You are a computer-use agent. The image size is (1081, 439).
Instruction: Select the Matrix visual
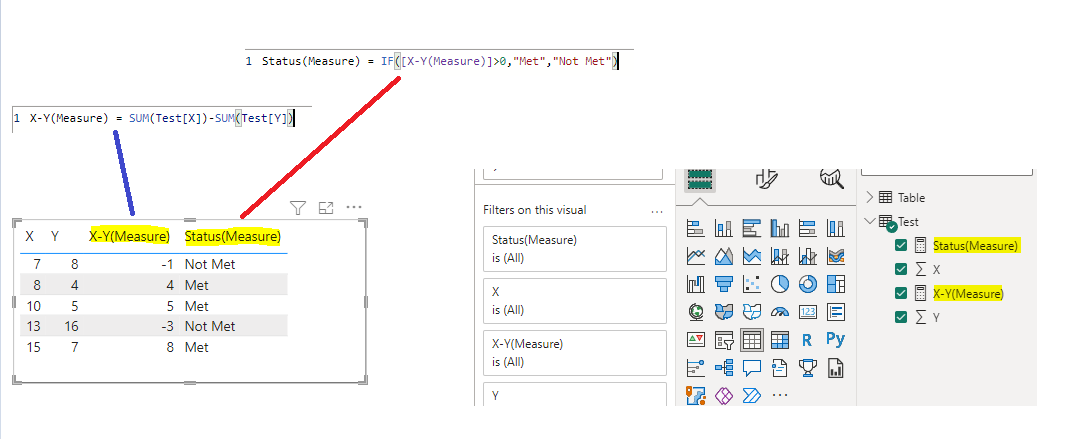coord(780,340)
